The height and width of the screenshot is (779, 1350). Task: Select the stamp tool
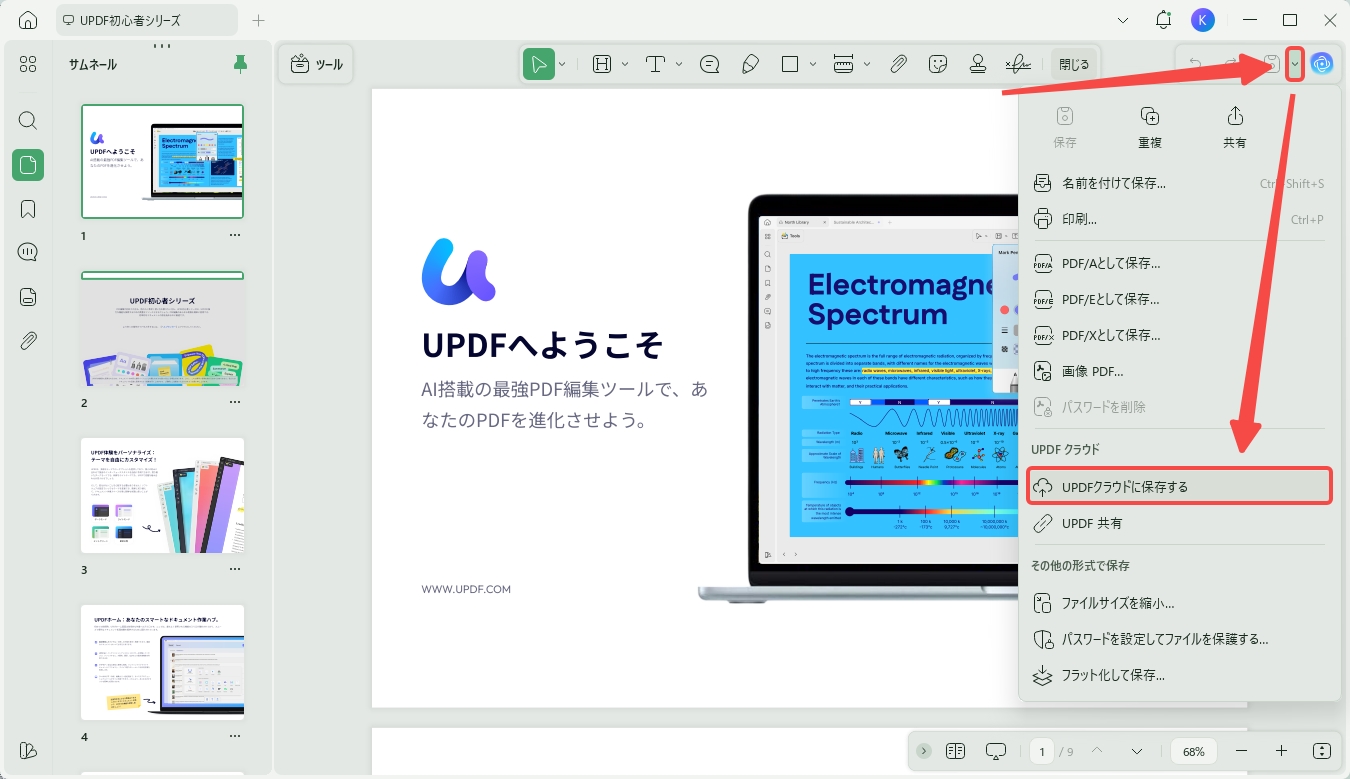[x=978, y=64]
